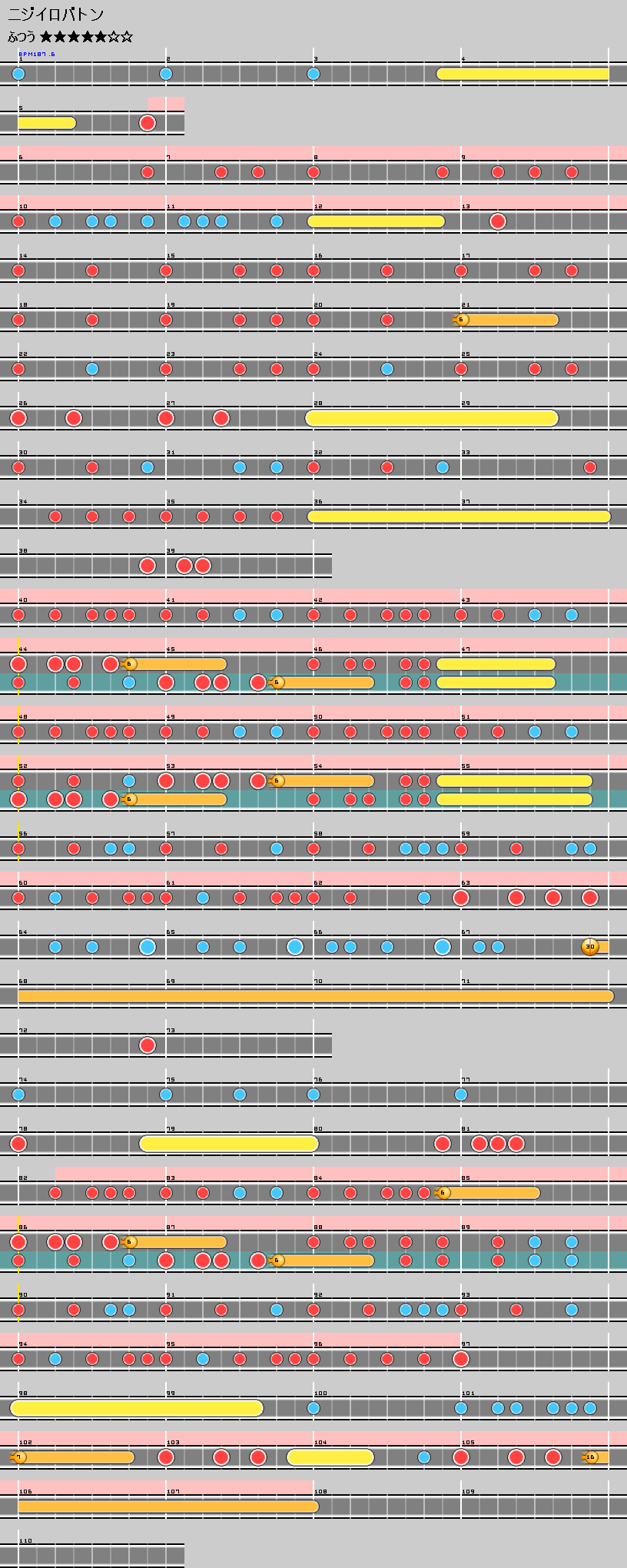
Task: Click the large red note starting measure 97
Action: [461, 1359]
